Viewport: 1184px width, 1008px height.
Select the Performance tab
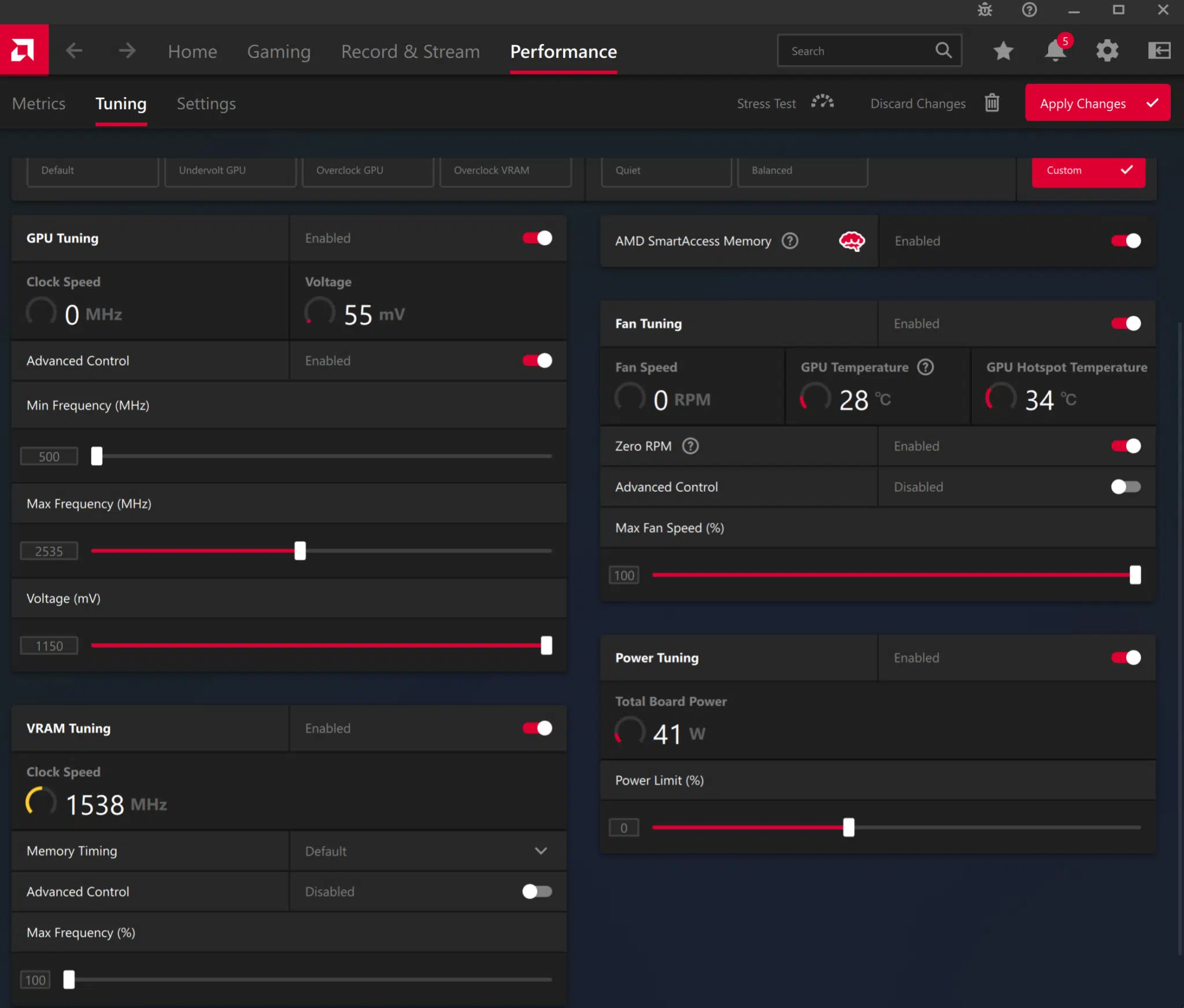click(x=564, y=51)
